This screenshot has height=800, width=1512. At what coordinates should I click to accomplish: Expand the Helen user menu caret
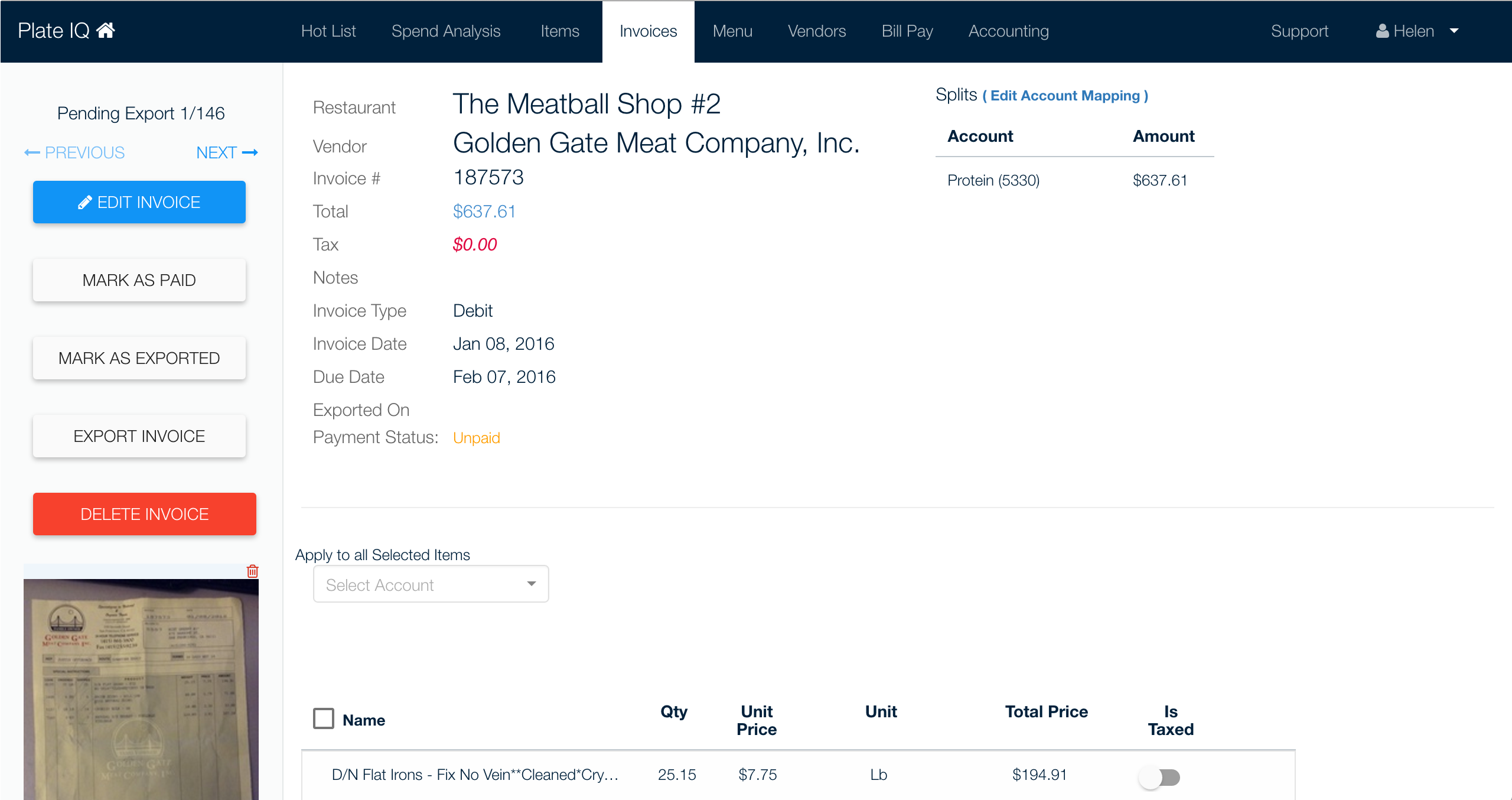coord(1454,31)
